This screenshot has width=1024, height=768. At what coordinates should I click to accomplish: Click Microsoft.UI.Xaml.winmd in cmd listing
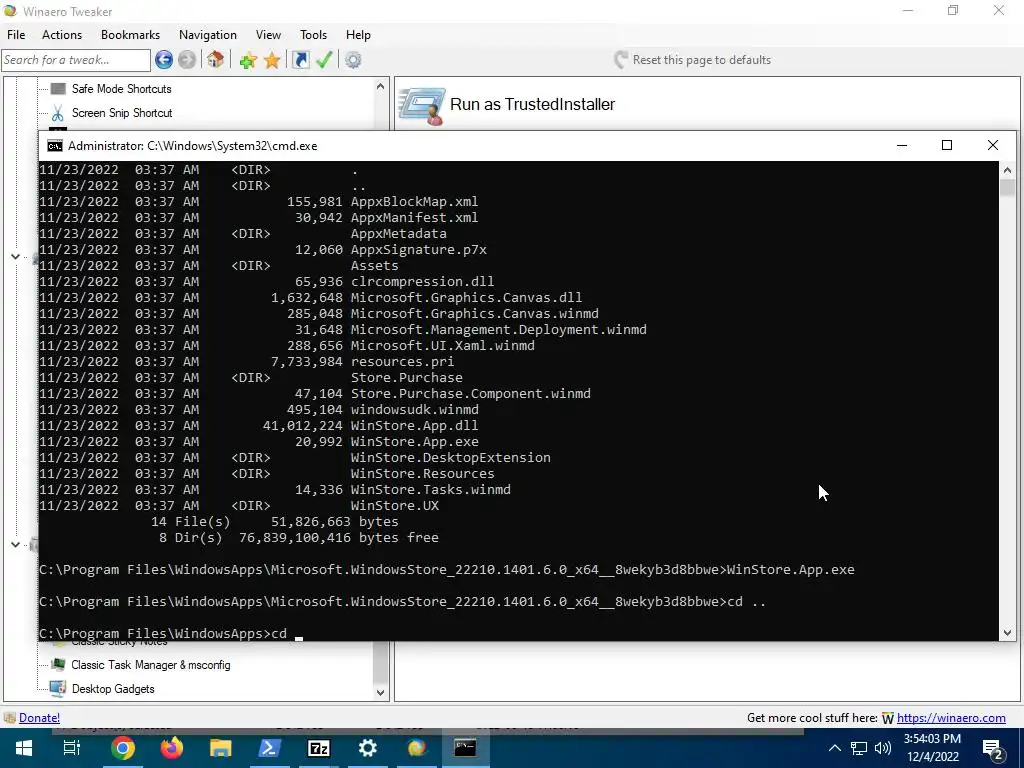point(443,345)
